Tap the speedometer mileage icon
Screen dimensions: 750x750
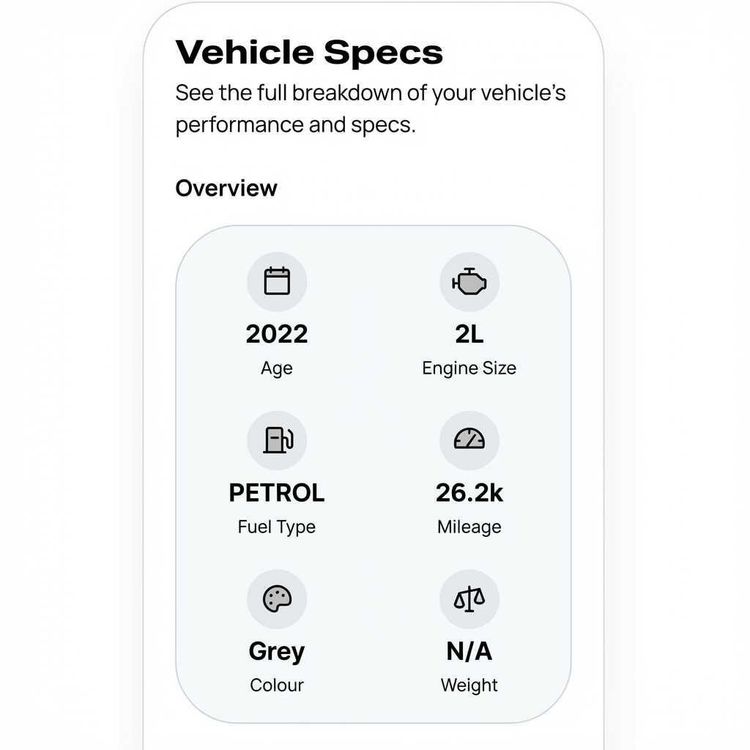coord(469,440)
